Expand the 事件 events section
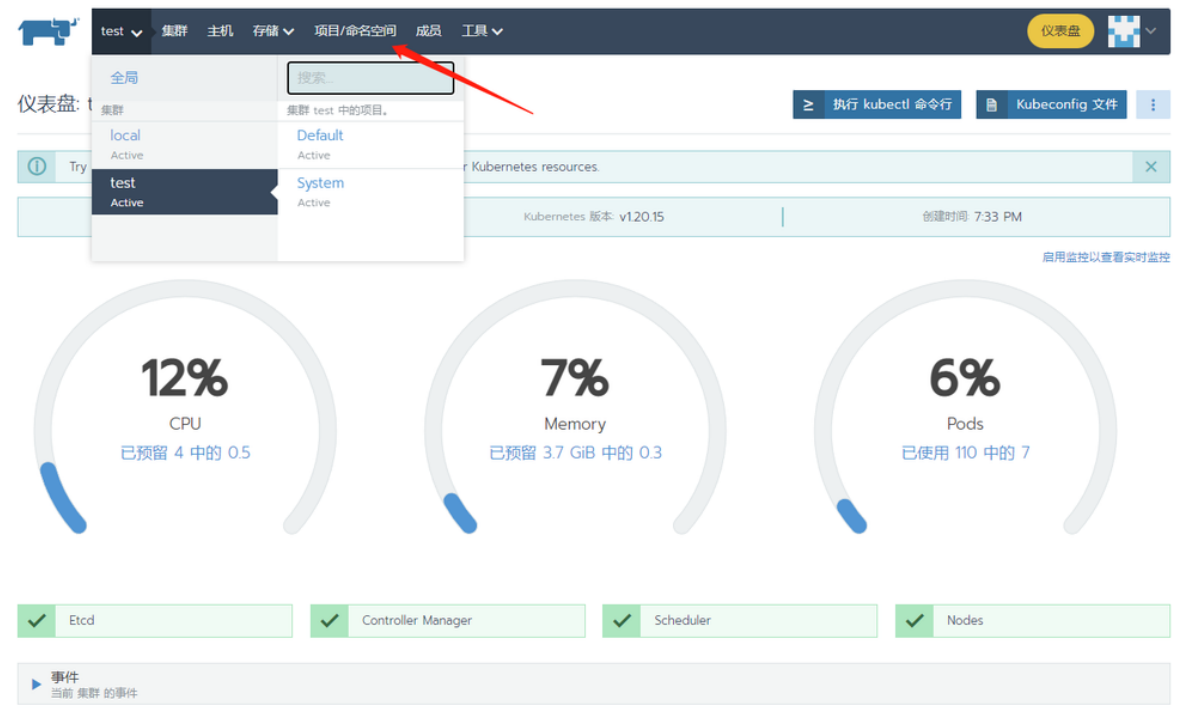The image size is (1181, 727). pyautogui.click(x=37, y=684)
